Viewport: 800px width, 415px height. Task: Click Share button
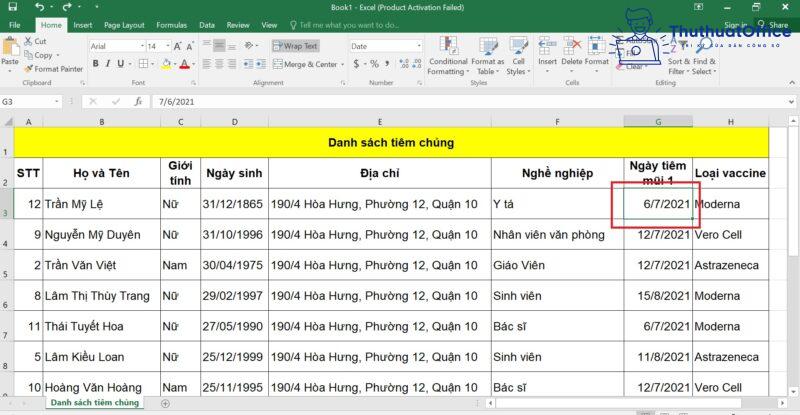773,25
